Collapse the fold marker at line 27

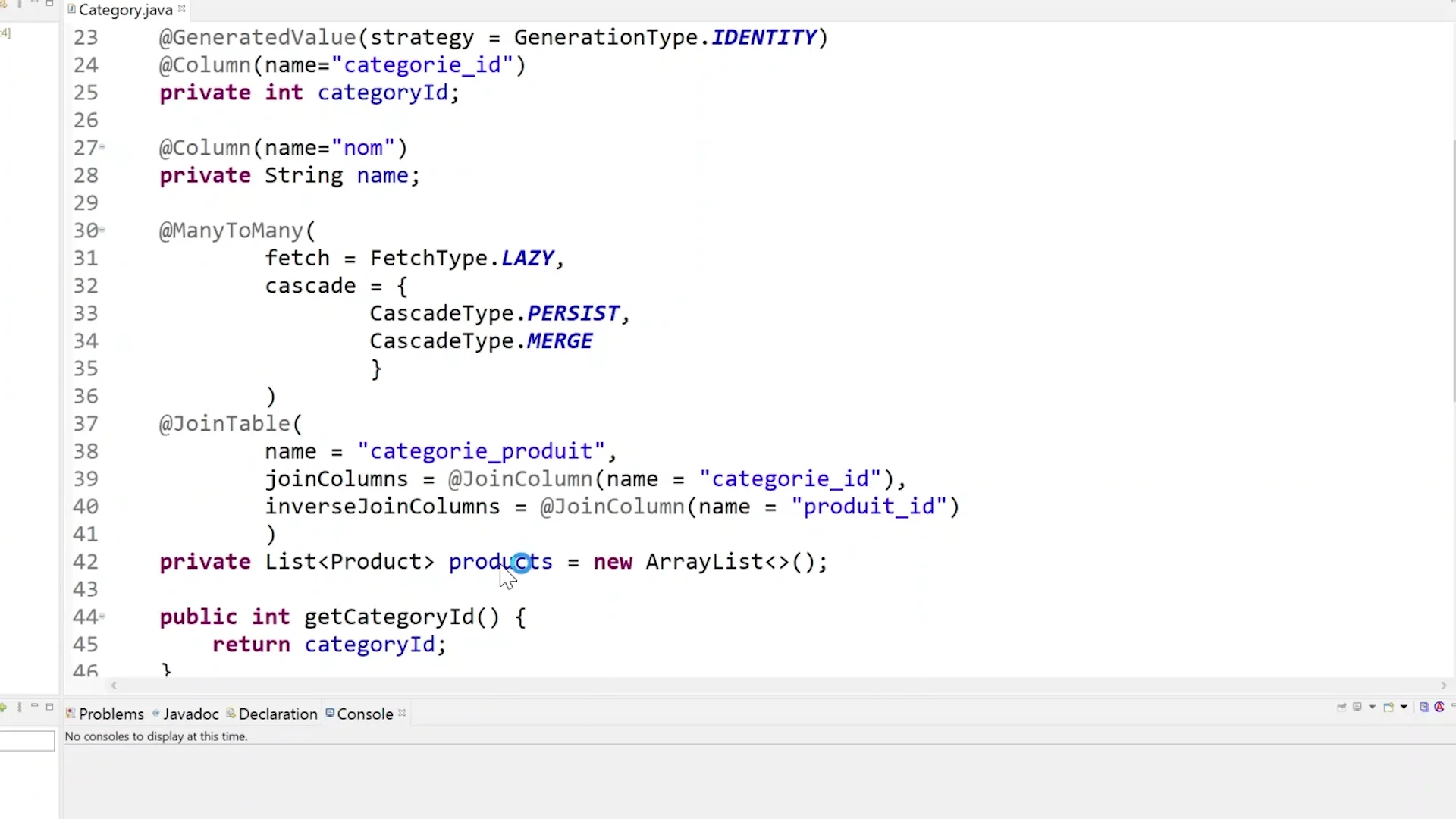(102, 146)
